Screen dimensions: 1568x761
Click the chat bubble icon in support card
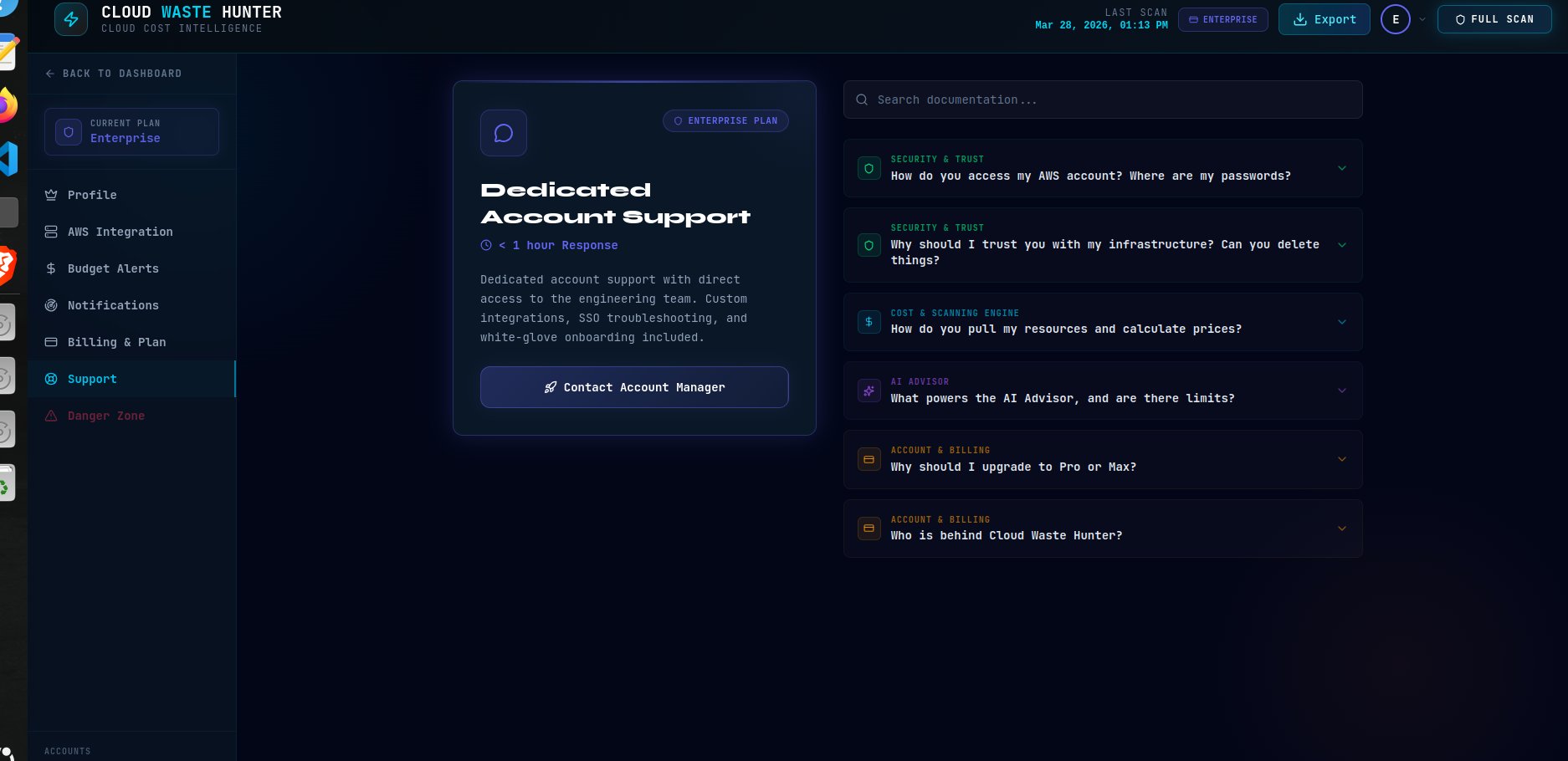pos(504,133)
